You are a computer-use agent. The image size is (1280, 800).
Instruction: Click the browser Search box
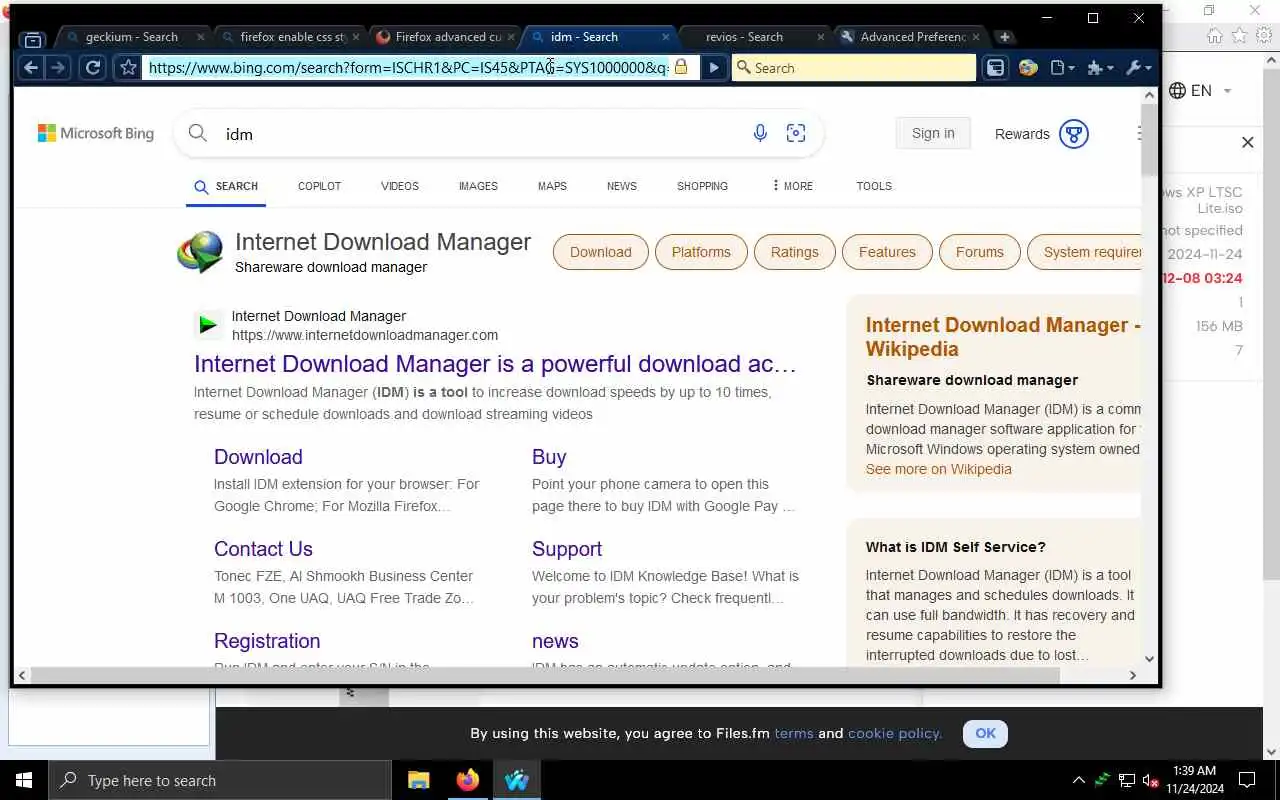[853, 67]
